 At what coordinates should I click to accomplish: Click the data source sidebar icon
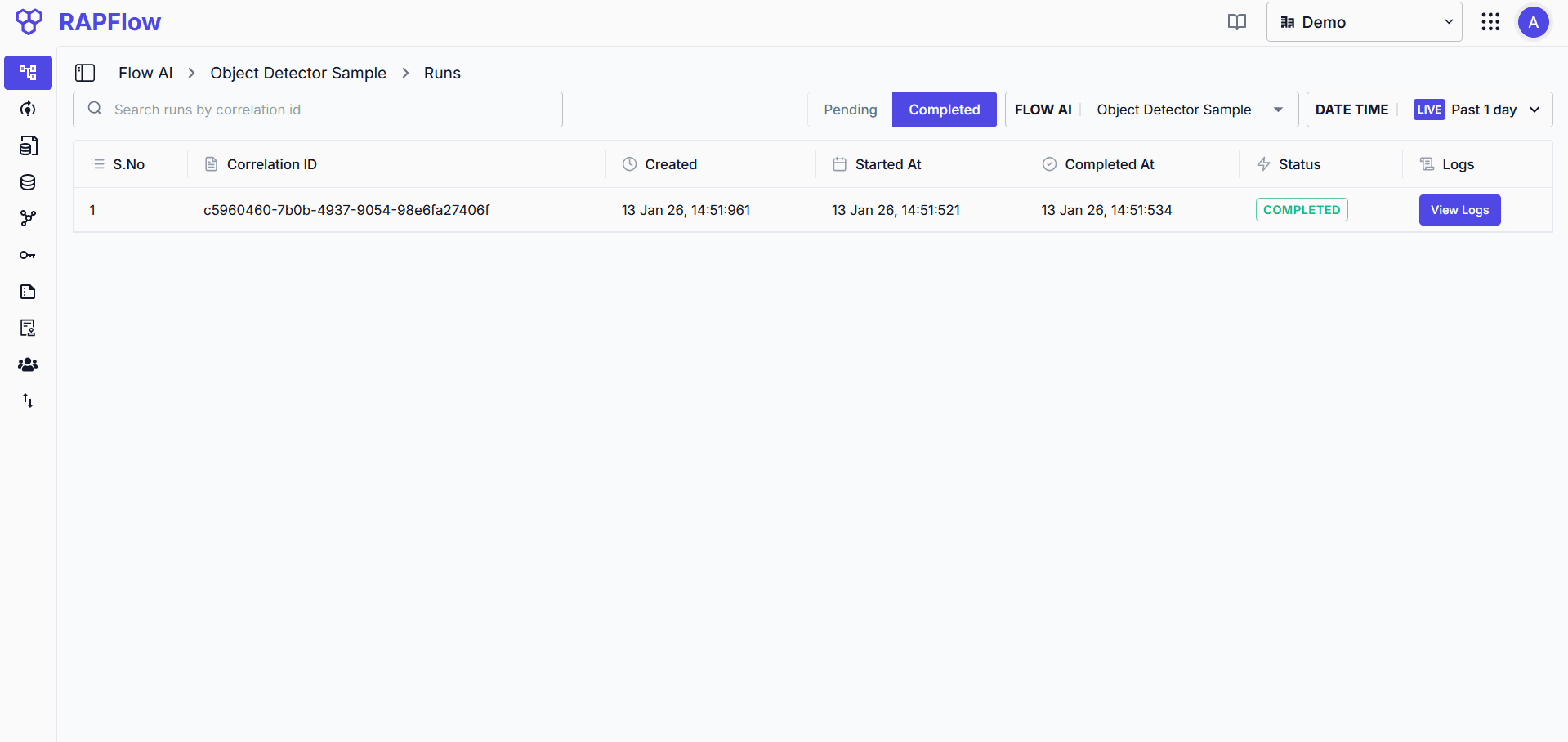[27, 145]
